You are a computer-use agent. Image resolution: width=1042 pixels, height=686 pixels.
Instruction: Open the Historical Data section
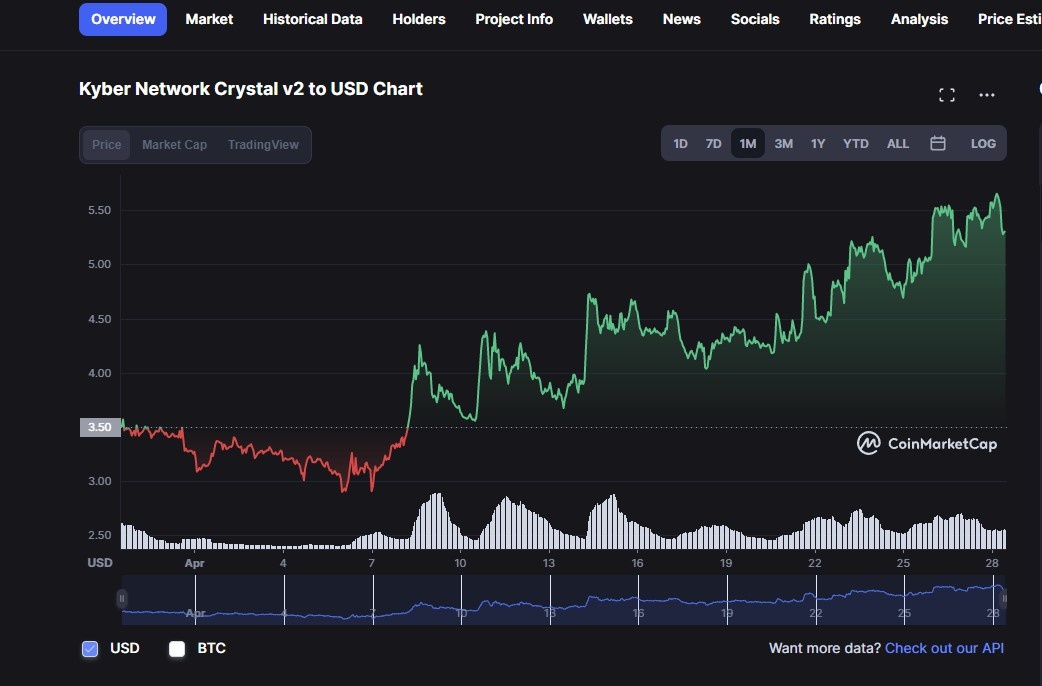coord(312,19)
